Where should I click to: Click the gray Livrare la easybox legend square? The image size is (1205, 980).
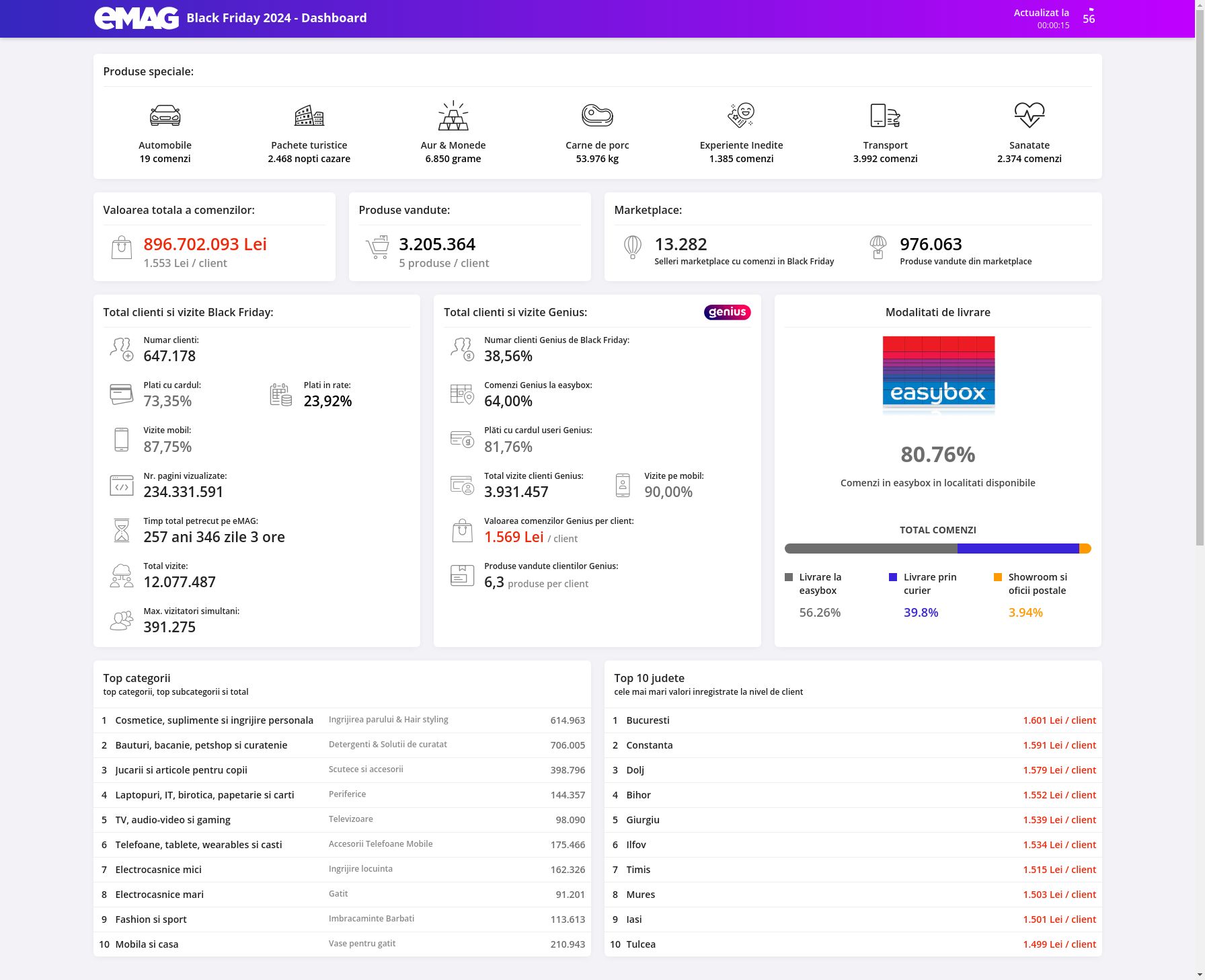click(789, 577)
